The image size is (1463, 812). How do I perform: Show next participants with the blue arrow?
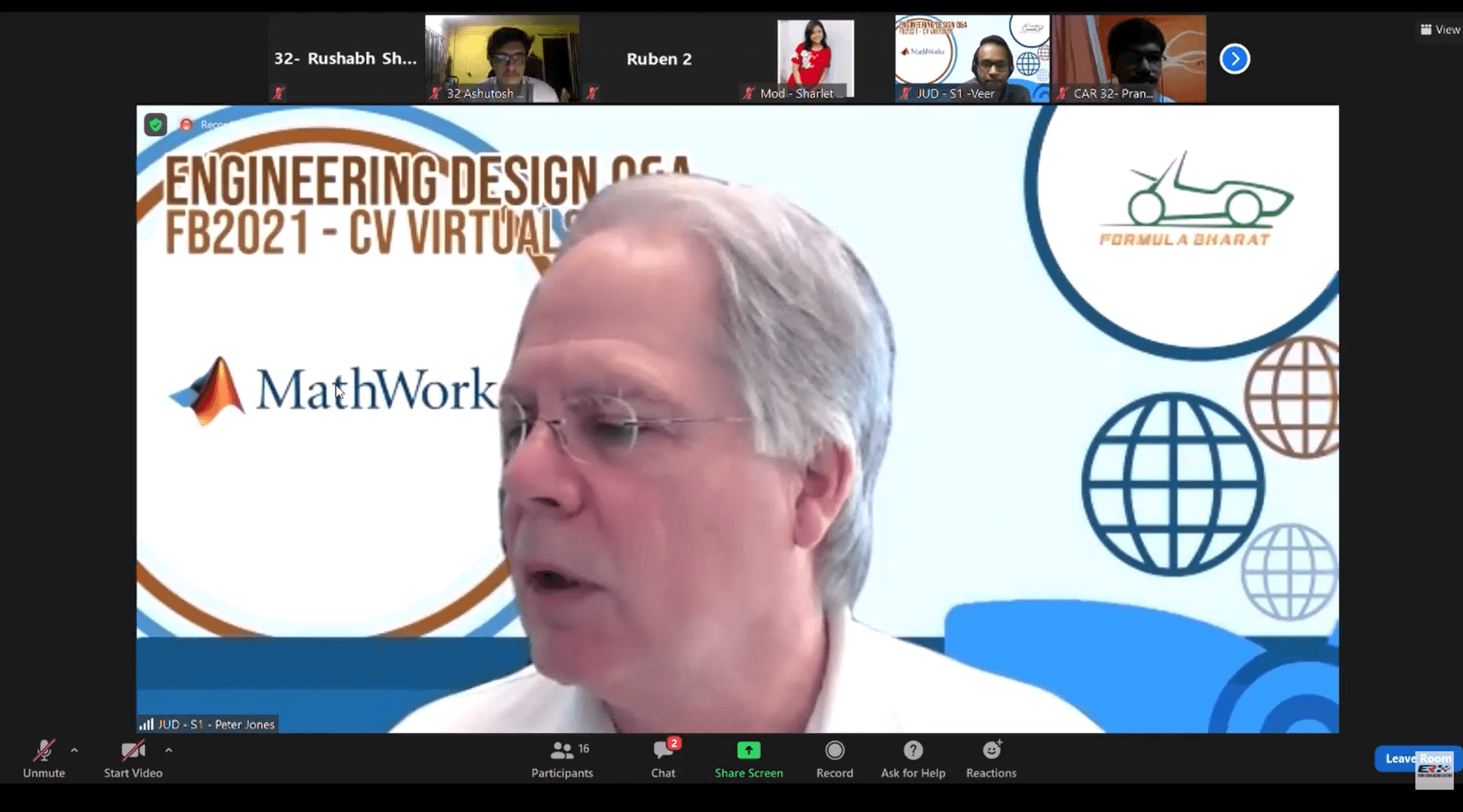(1235, 59)
